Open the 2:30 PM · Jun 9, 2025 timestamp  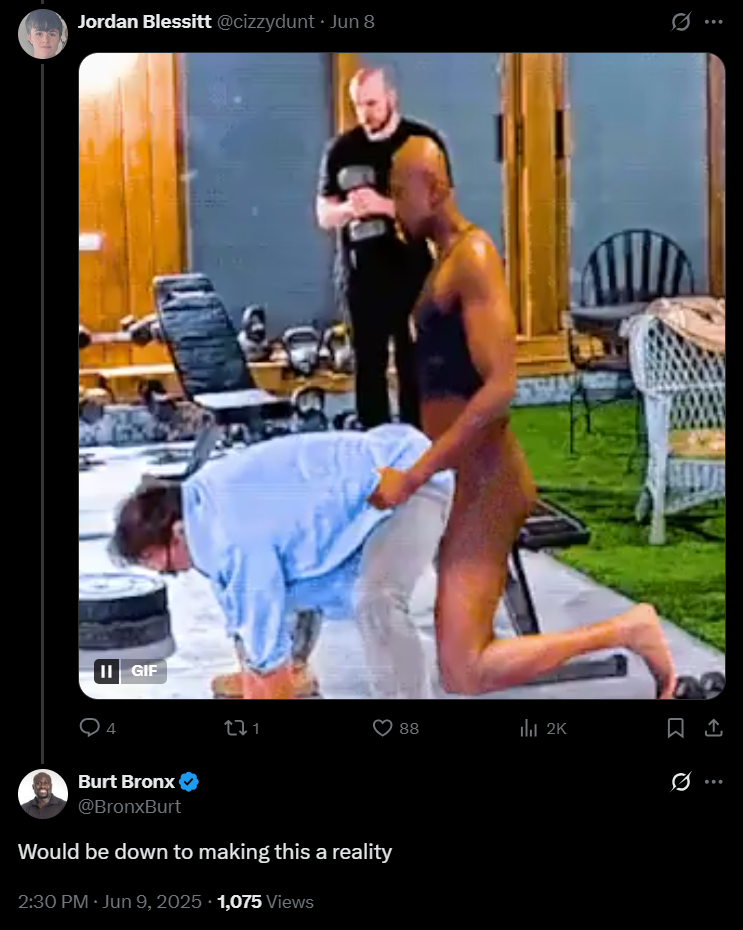point(110,902)
